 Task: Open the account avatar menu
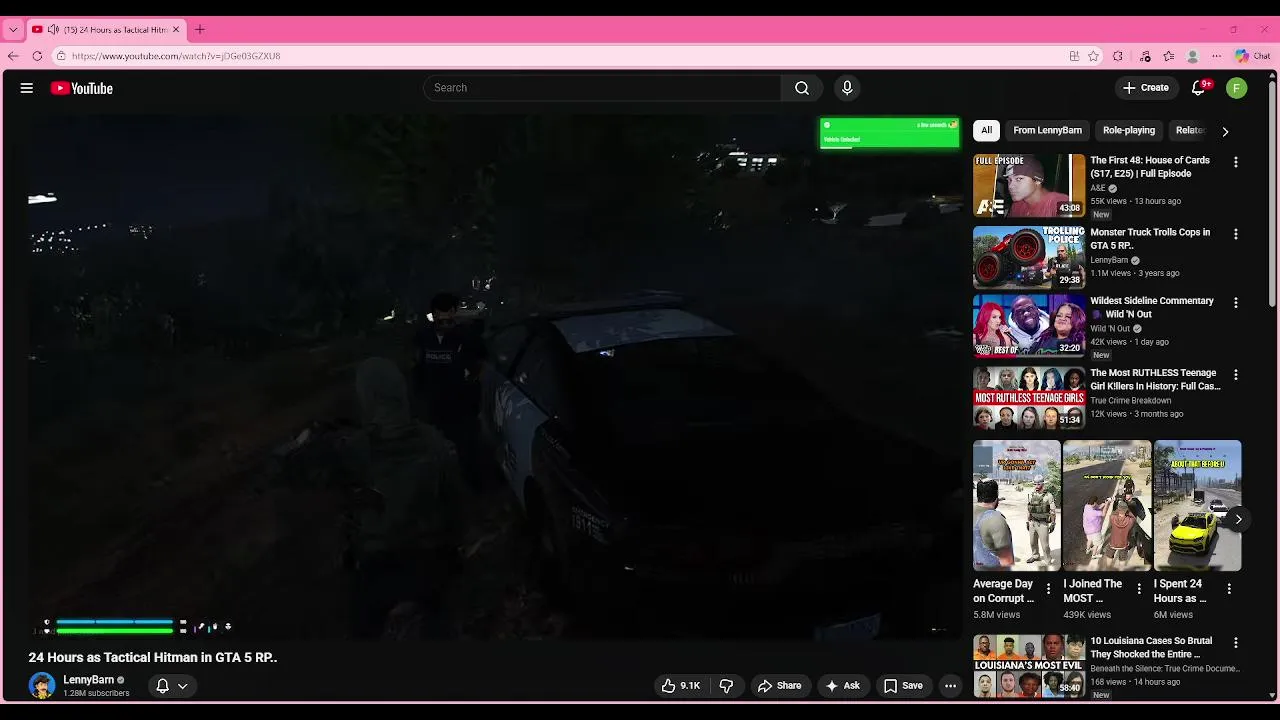[1237, 88]
